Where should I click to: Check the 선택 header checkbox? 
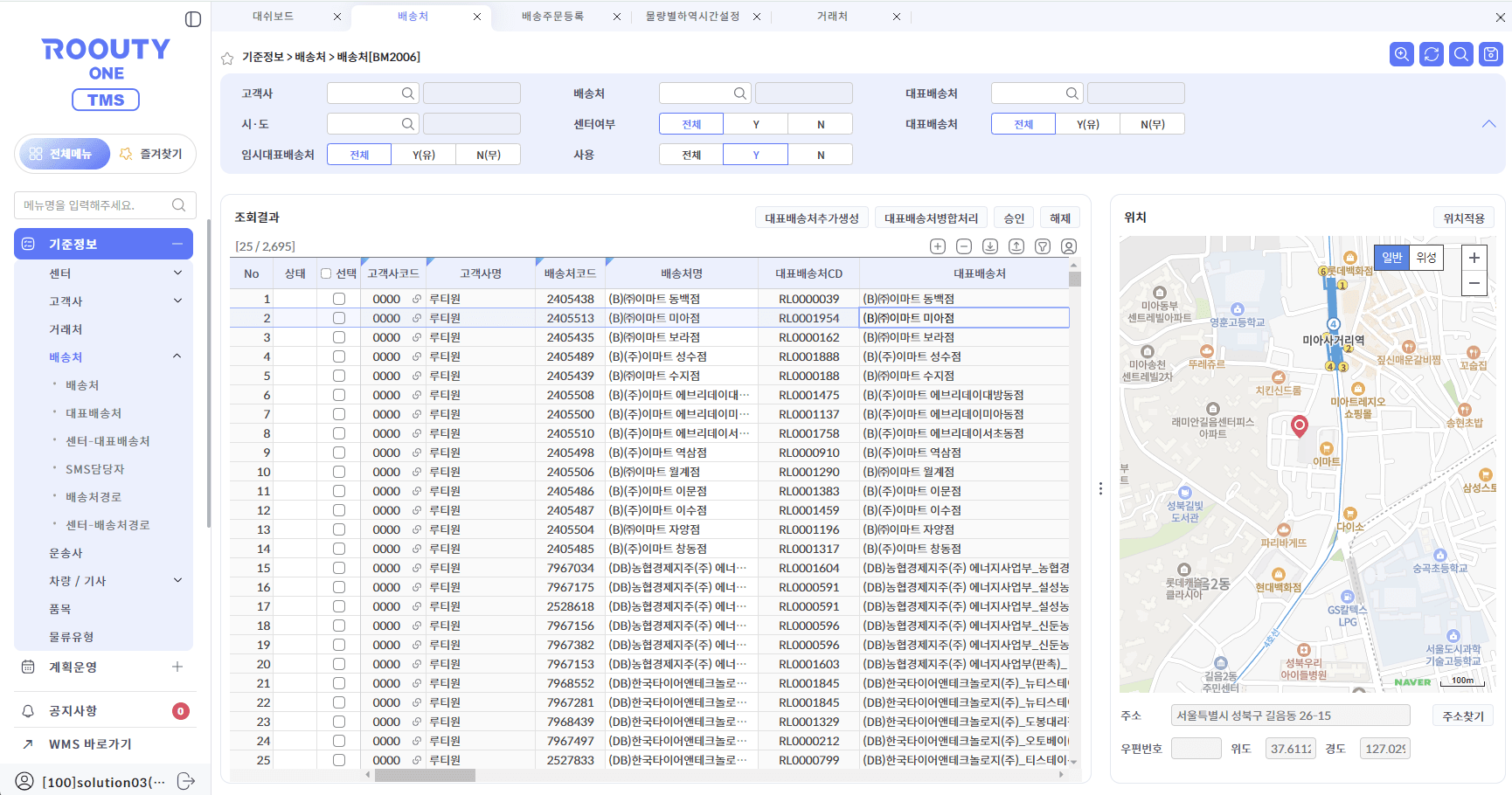coord(326,273)
